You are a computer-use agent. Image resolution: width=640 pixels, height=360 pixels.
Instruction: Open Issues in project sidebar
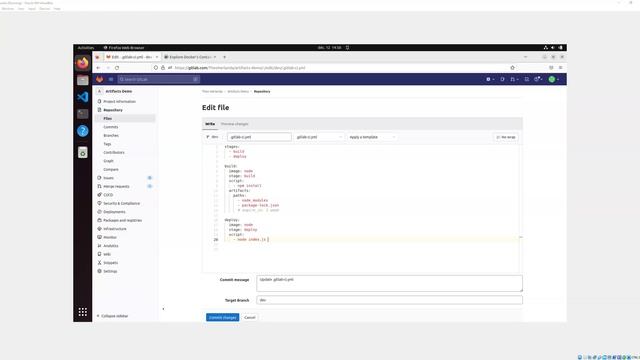(106, 178)
